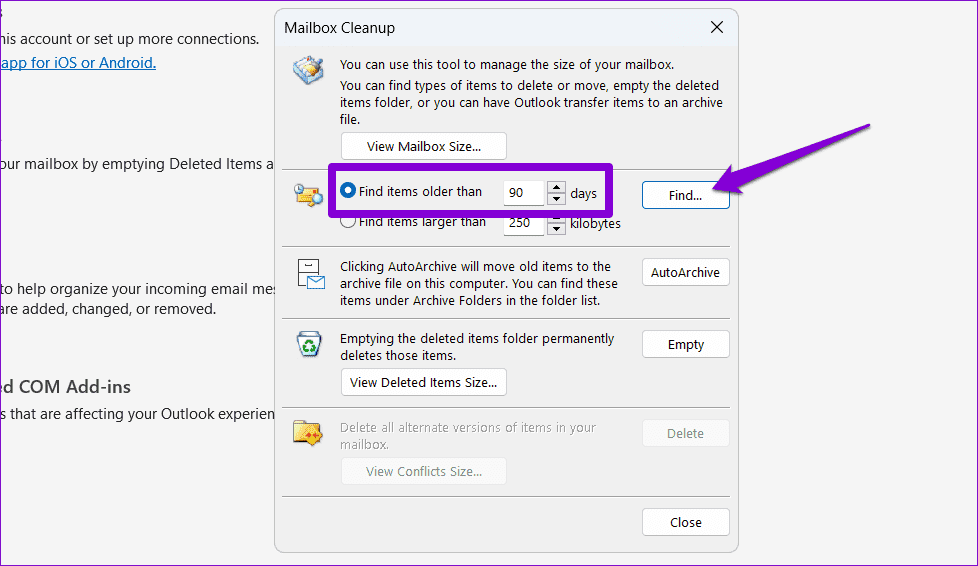Decrease kilobytes value with down arrow

coord(556,229)
